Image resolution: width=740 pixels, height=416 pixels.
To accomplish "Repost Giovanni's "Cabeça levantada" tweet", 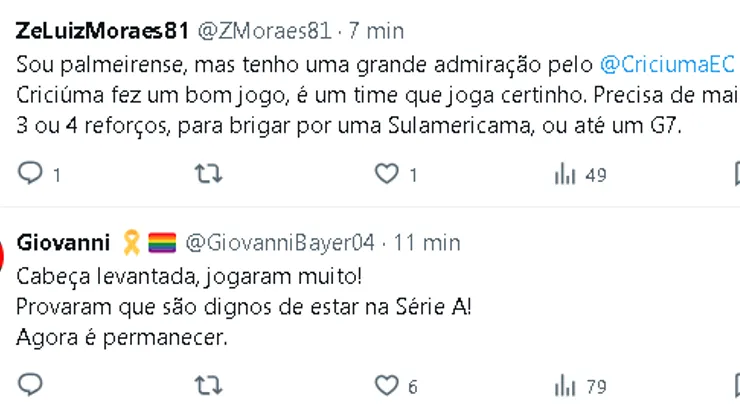I will (x=207, y=385).
